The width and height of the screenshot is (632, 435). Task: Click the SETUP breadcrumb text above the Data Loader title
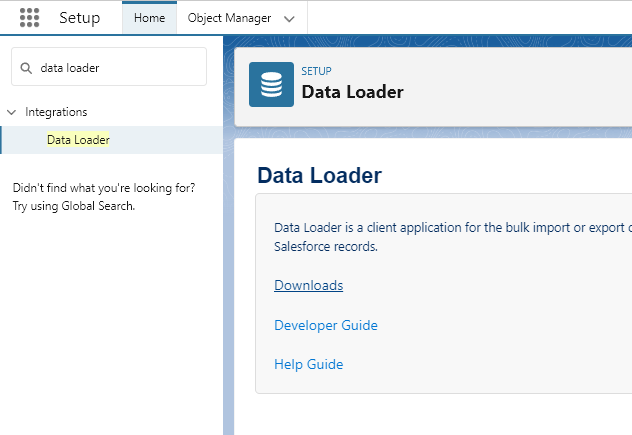(316, 71)
